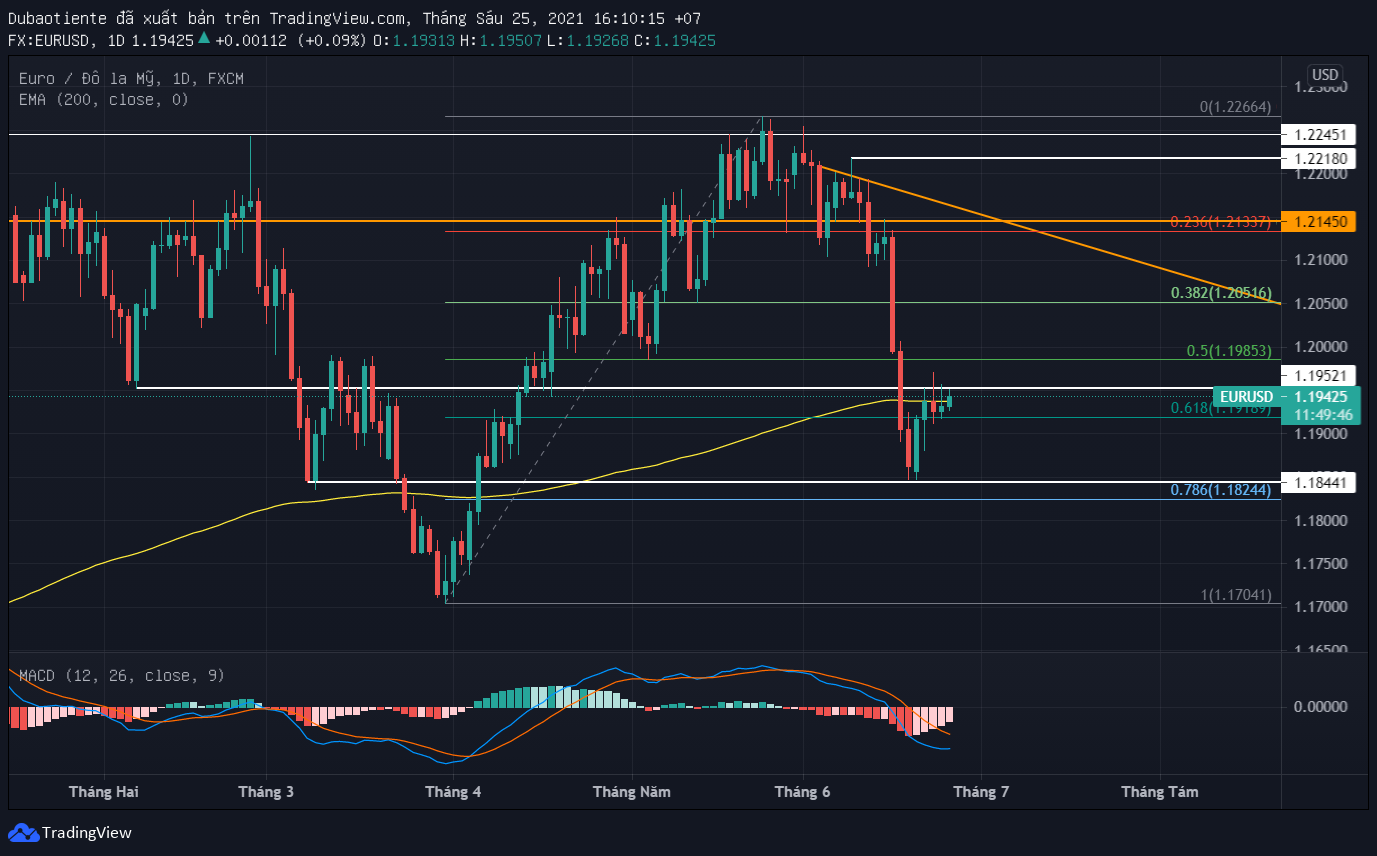Click the green up-triangle price change icon

(x=204, y=39)
